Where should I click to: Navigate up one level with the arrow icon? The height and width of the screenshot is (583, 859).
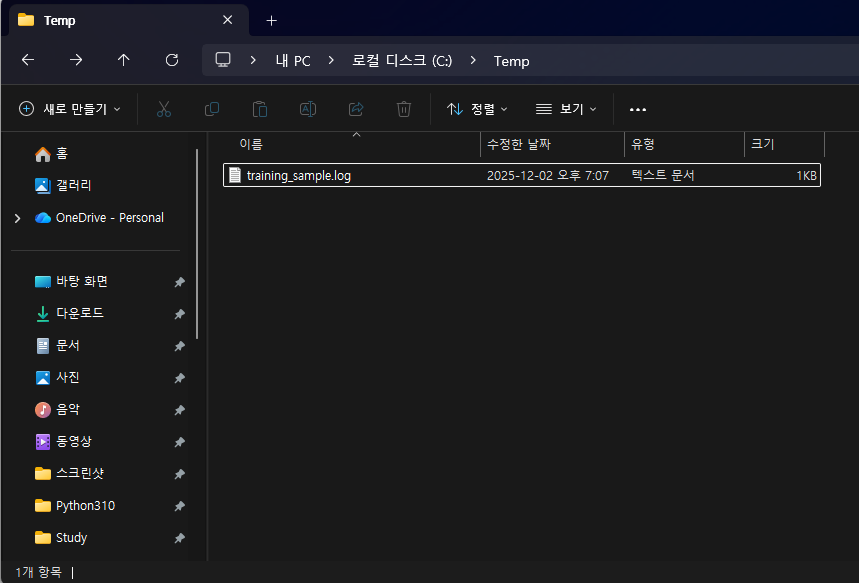tap(123, 60)
